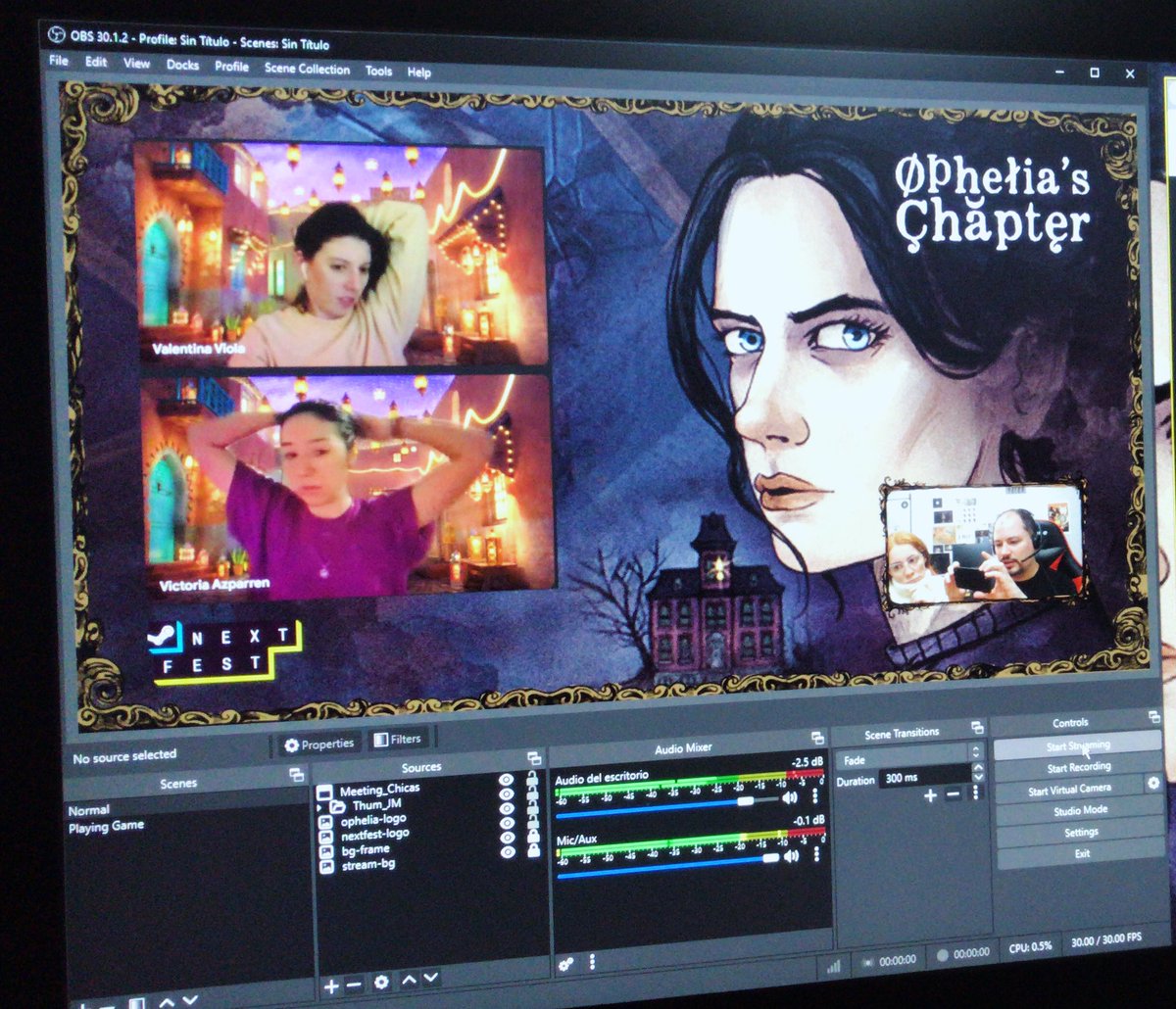Click Start Virtual Camera button
The height and width of the screenshot is (1009, 1176).
(1068, 790)
